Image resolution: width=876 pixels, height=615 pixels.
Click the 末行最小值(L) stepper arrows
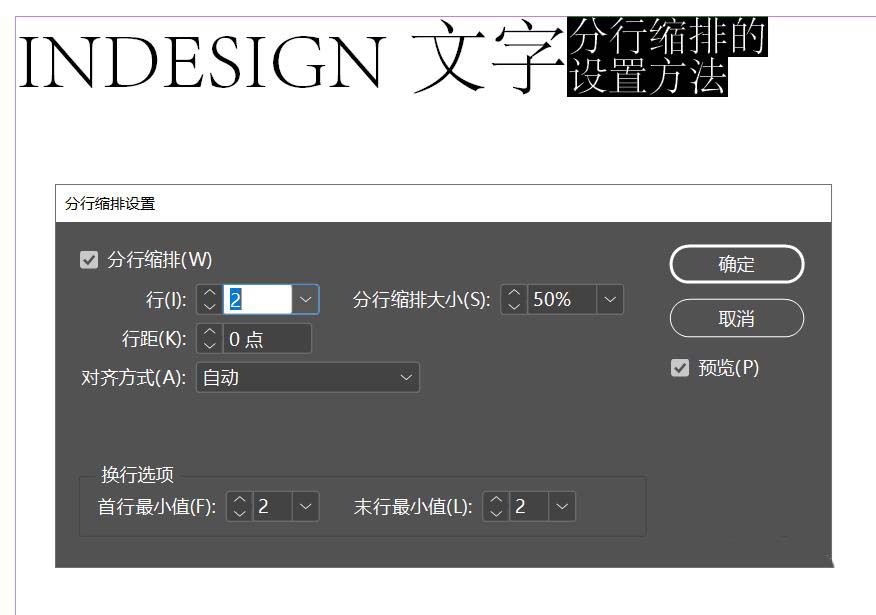point(496,507)
